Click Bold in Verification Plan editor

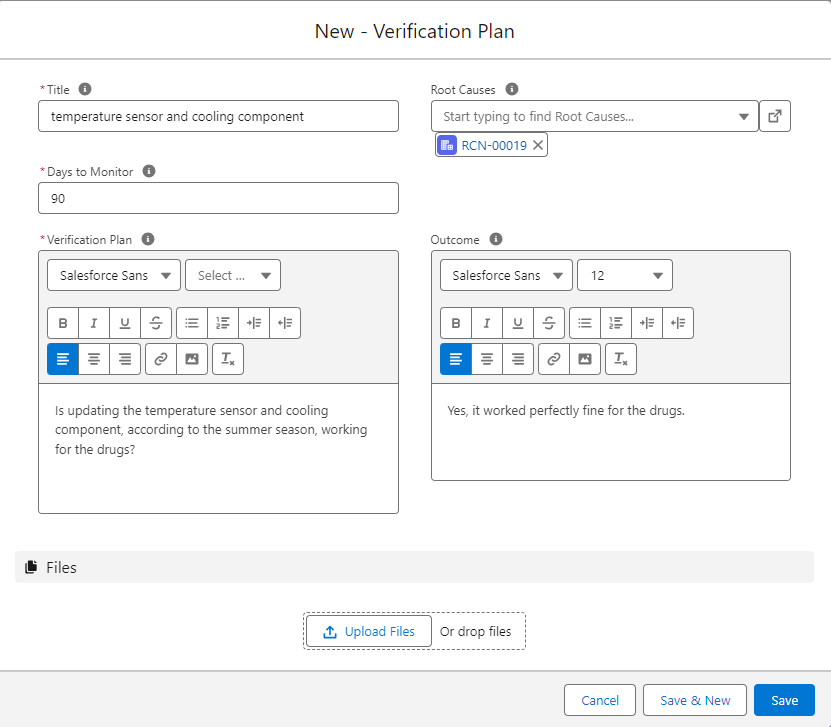coord(63,323)
